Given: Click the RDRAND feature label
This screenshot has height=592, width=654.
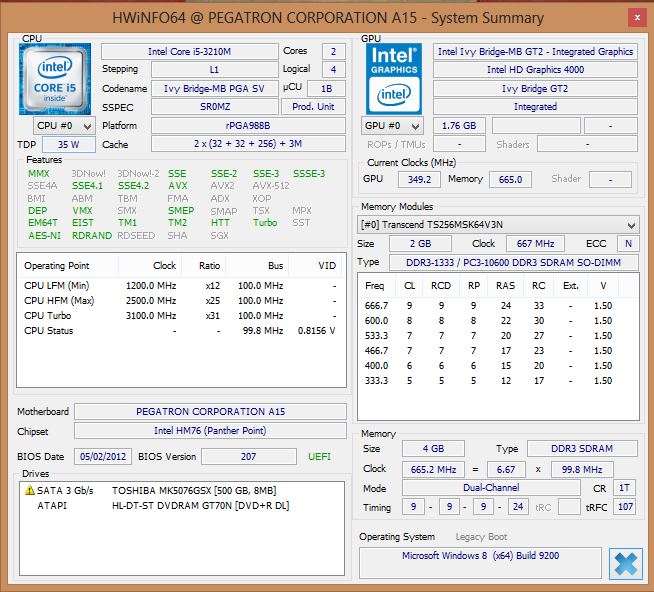Looking at the screenshot, I should click(92, 236).
